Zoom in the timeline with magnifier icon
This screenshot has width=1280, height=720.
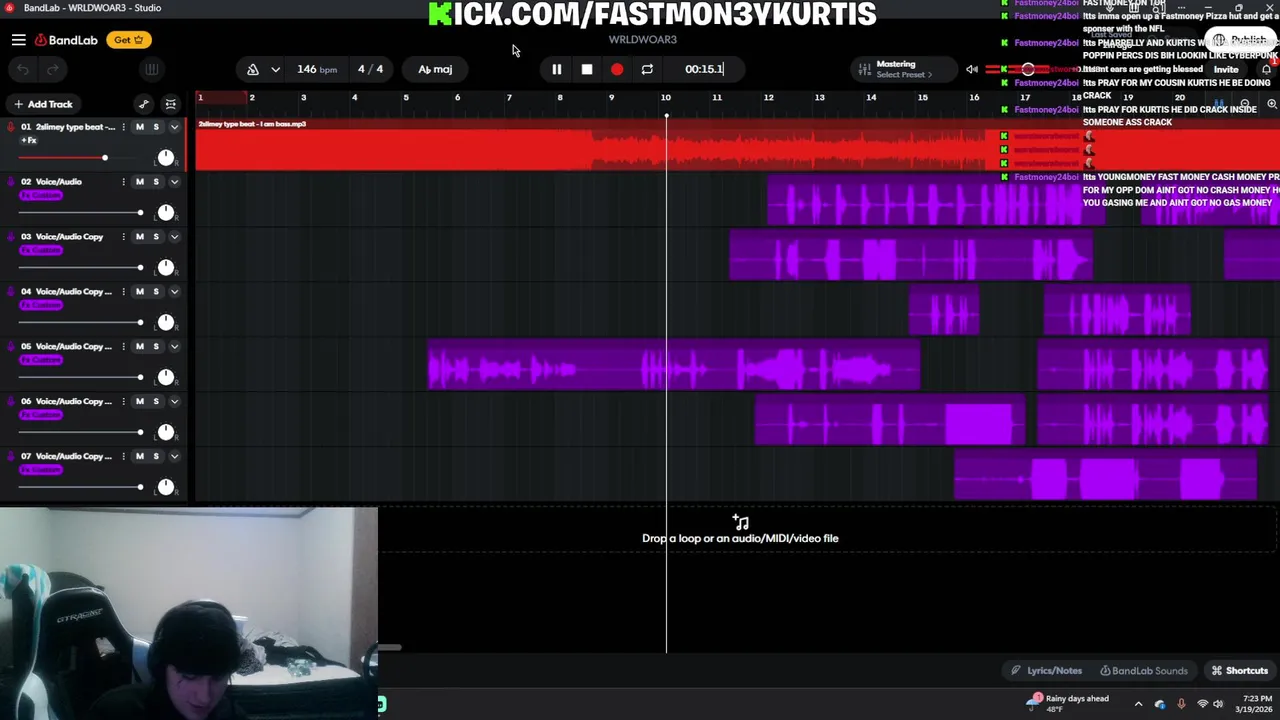pyautogui.click(x=1272, y=104)
